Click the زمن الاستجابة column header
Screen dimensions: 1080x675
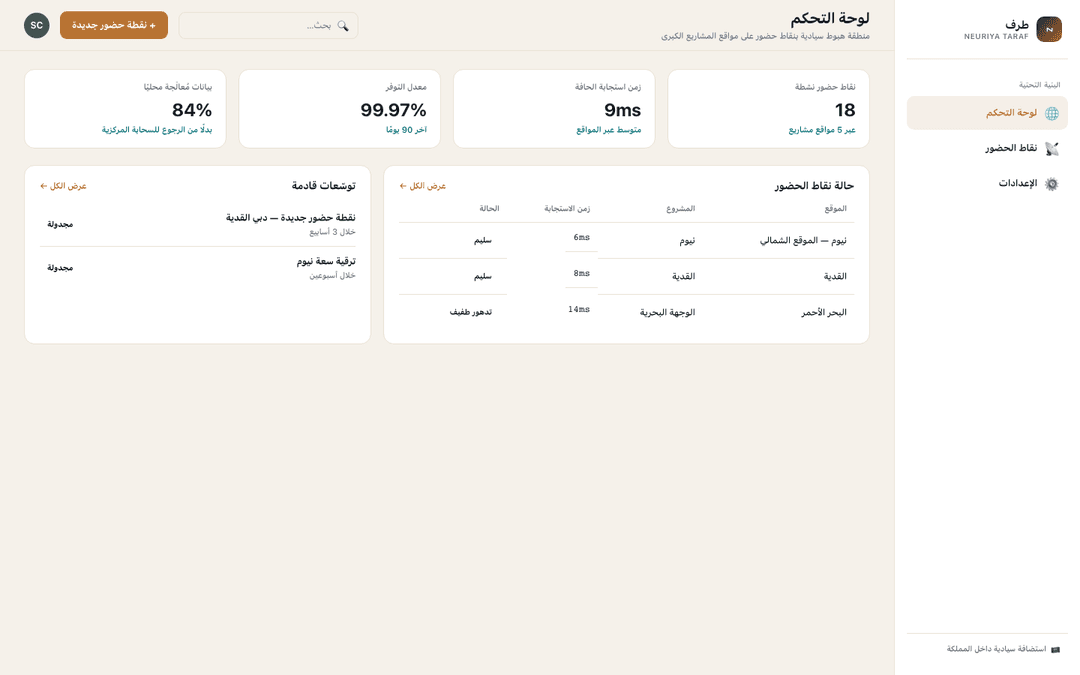pos(567,209)
